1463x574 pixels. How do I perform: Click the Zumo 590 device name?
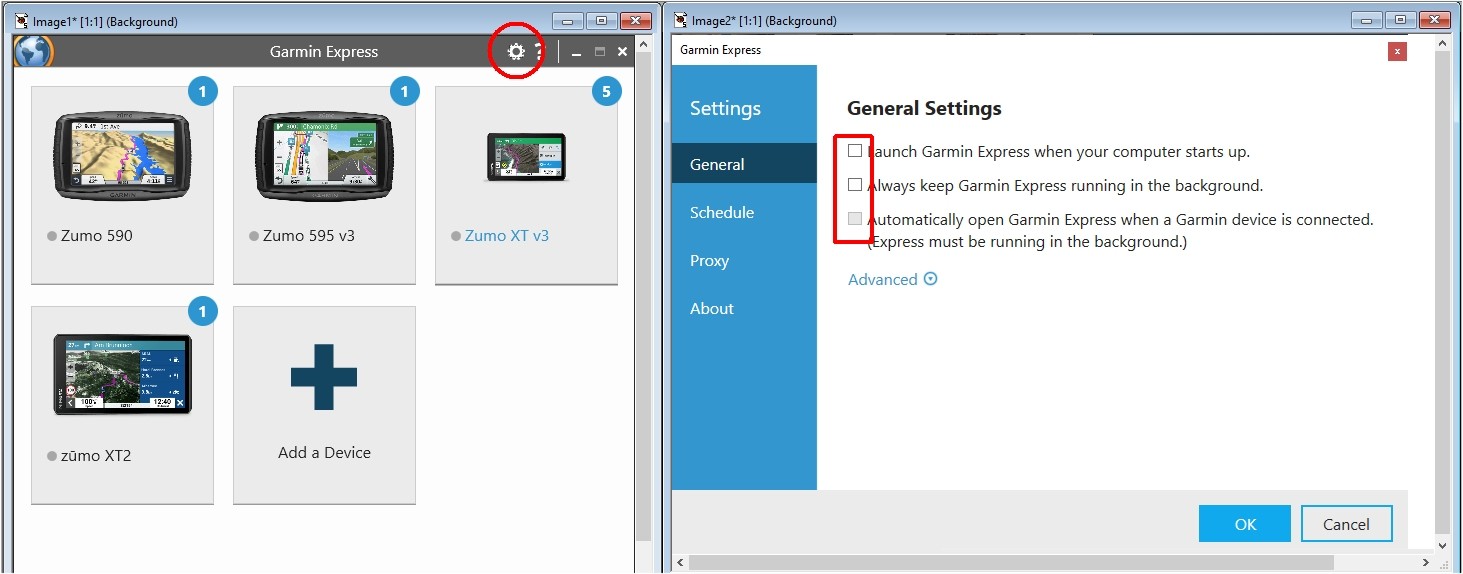pos(97,236)
